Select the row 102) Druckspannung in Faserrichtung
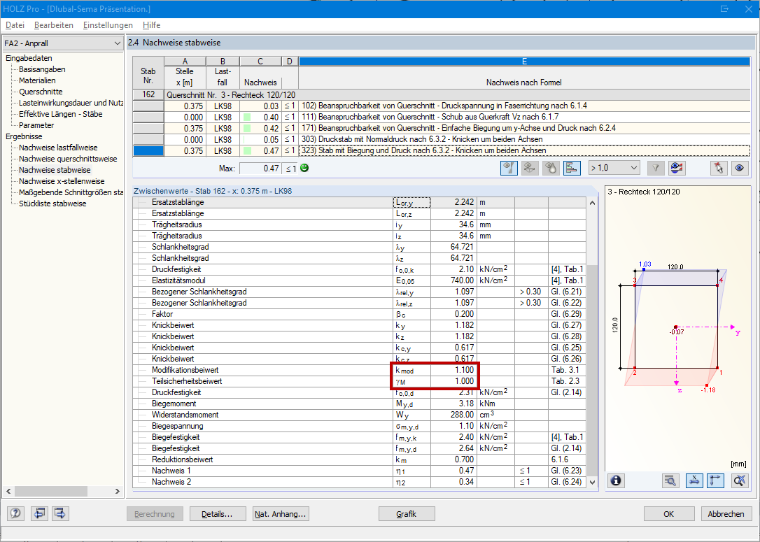This screenshot has width=760, height=542. point(441,106)
